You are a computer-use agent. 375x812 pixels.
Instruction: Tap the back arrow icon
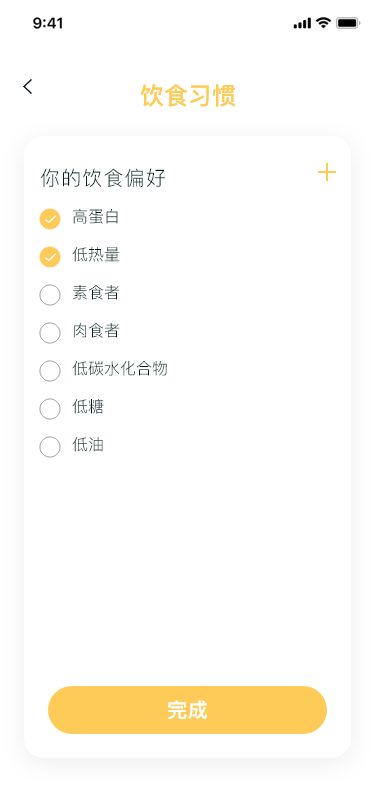(27, 86)
